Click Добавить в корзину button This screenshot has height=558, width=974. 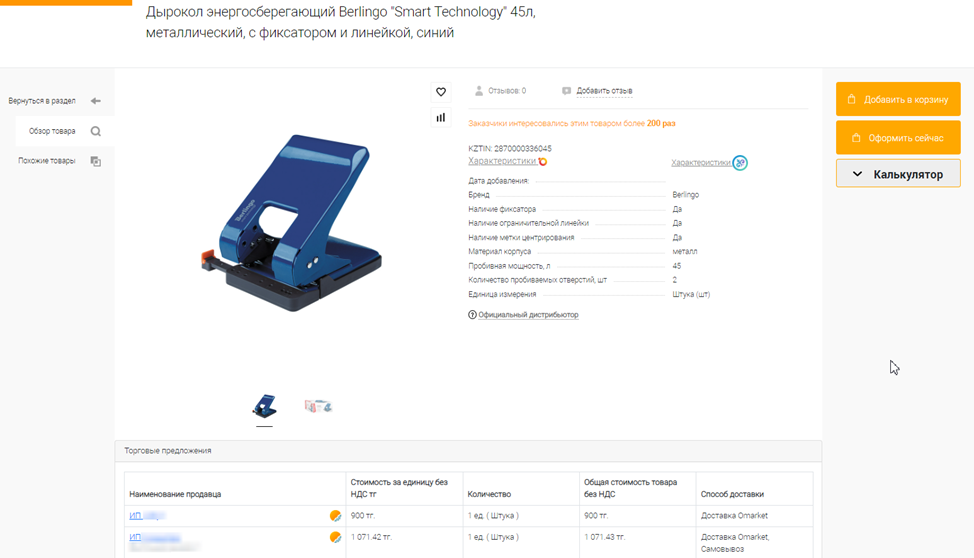[898, 99]
